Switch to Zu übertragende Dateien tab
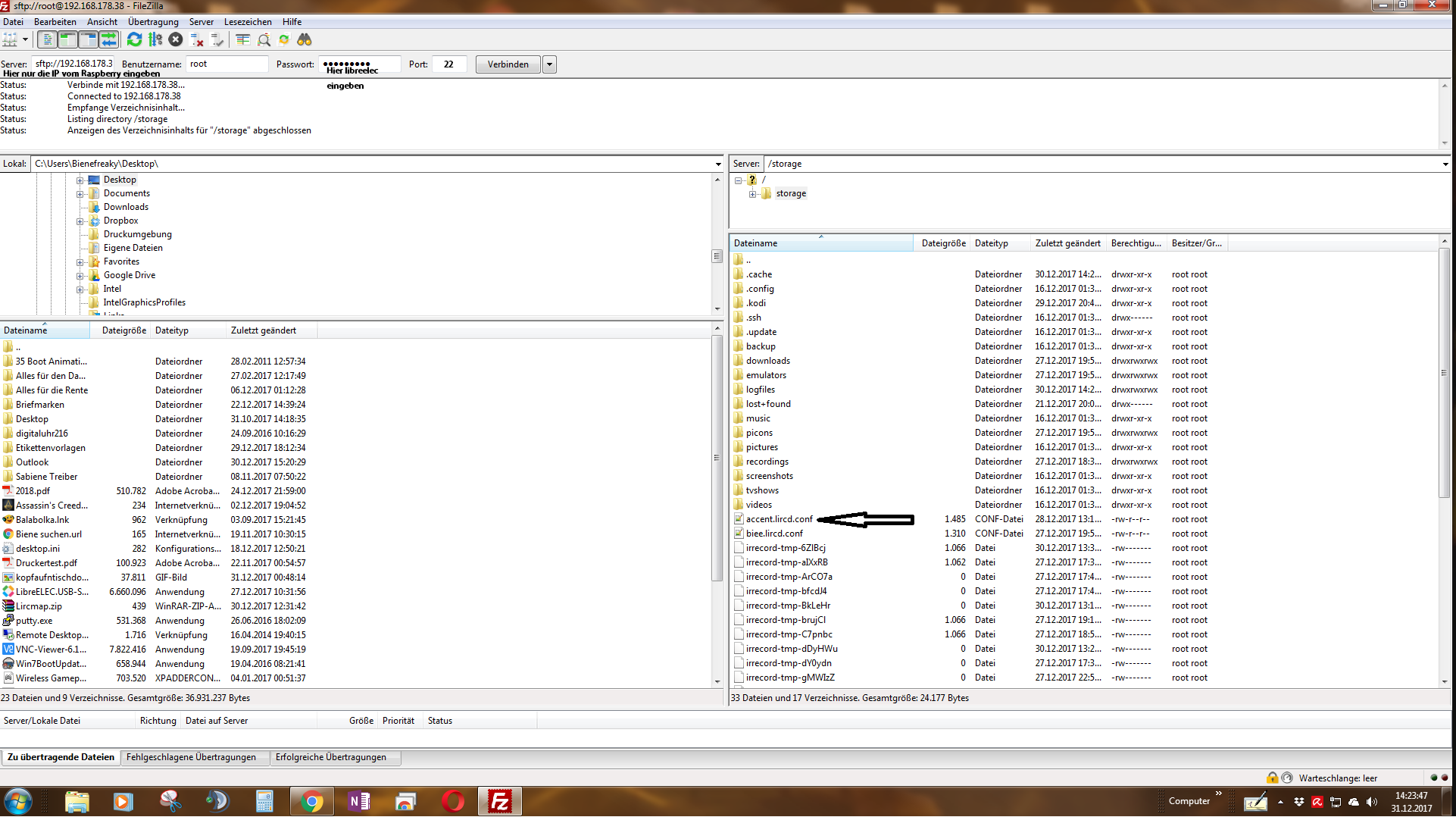 click(x=61, y=757)
